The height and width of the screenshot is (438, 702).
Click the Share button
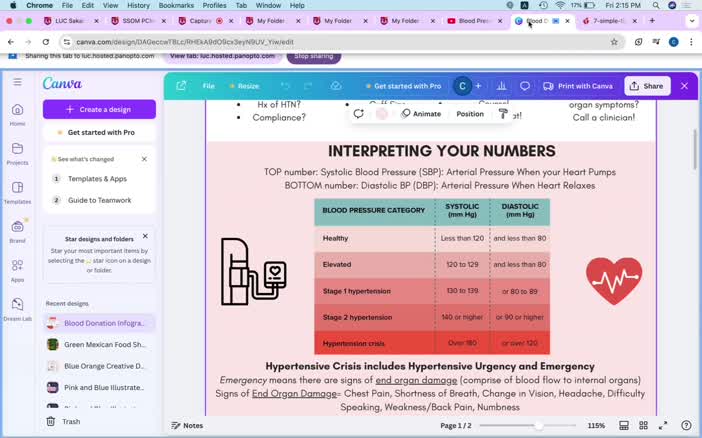[x=647, y=86]
